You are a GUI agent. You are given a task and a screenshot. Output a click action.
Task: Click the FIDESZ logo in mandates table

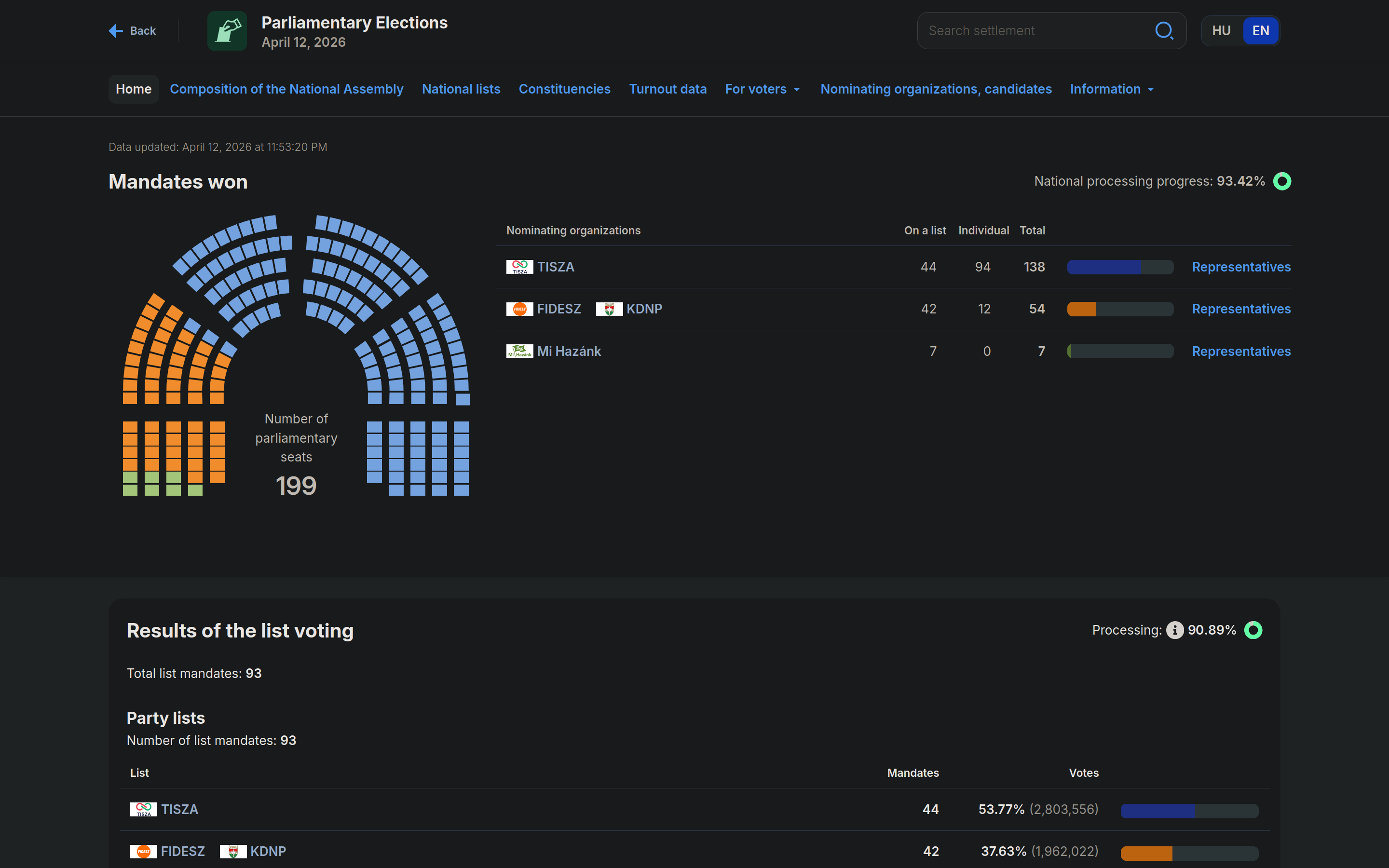click(x=519, y=309)
